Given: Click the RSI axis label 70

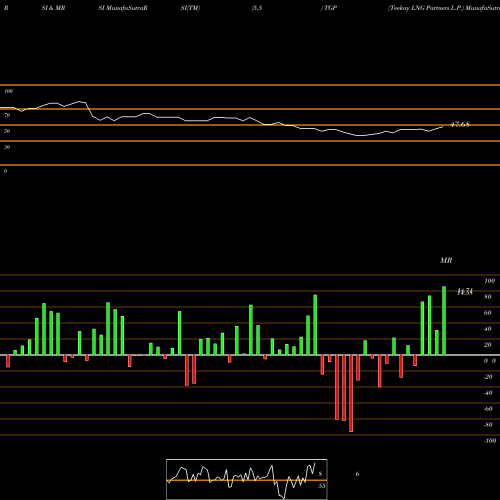Looking at the screenshot, I should pyautogui.click(x=7, y=115).
